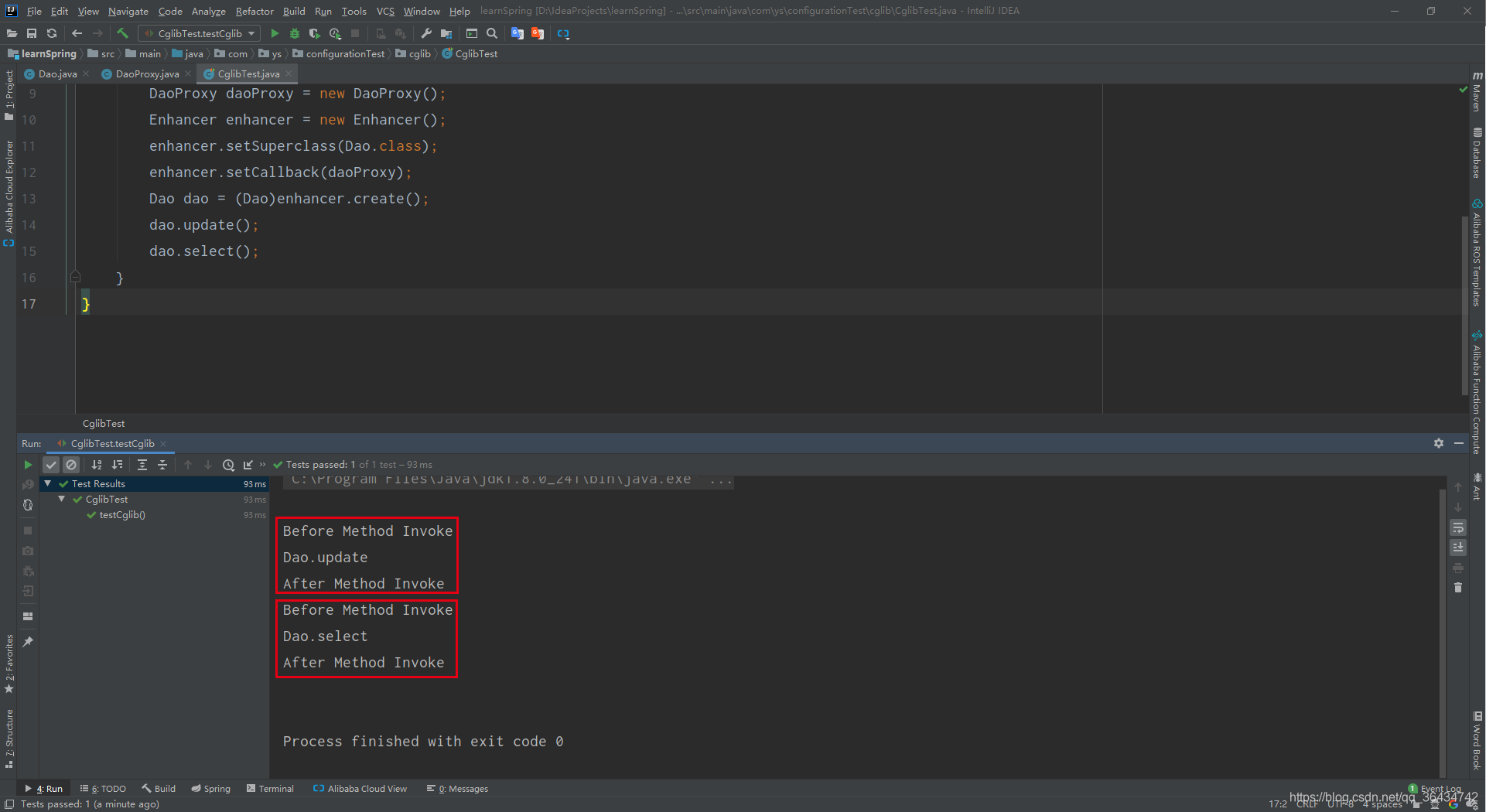Collapse the CglibTest tree node
Screen dimensions: 1486x812
pos(62,499)
